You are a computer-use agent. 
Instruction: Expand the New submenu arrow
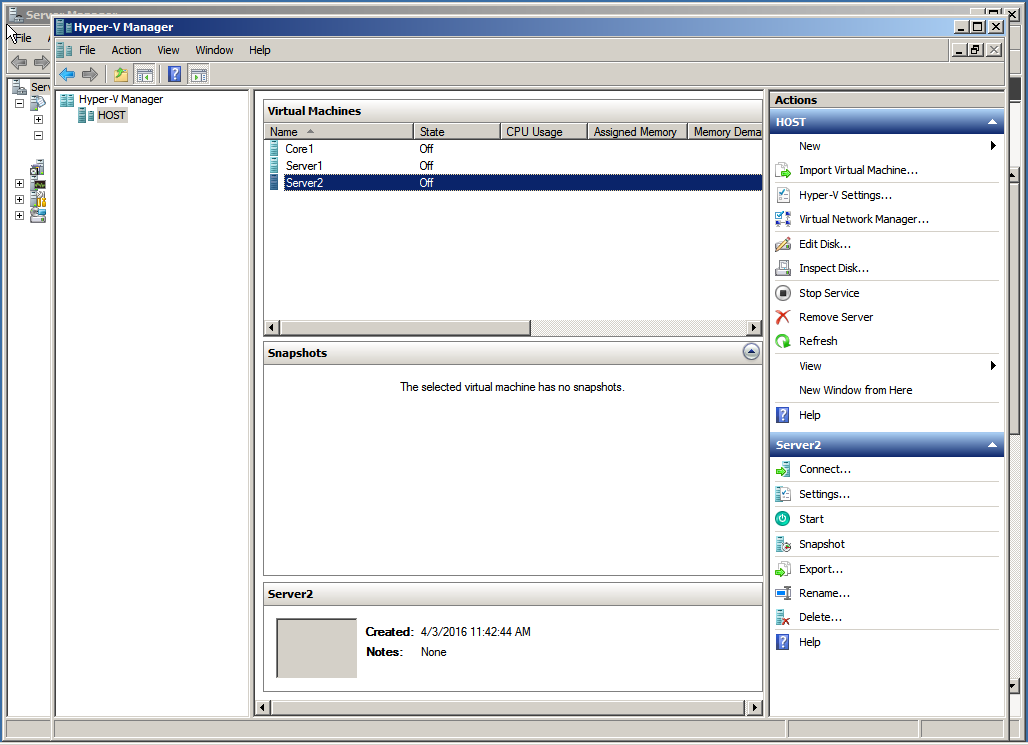point(993,146)
